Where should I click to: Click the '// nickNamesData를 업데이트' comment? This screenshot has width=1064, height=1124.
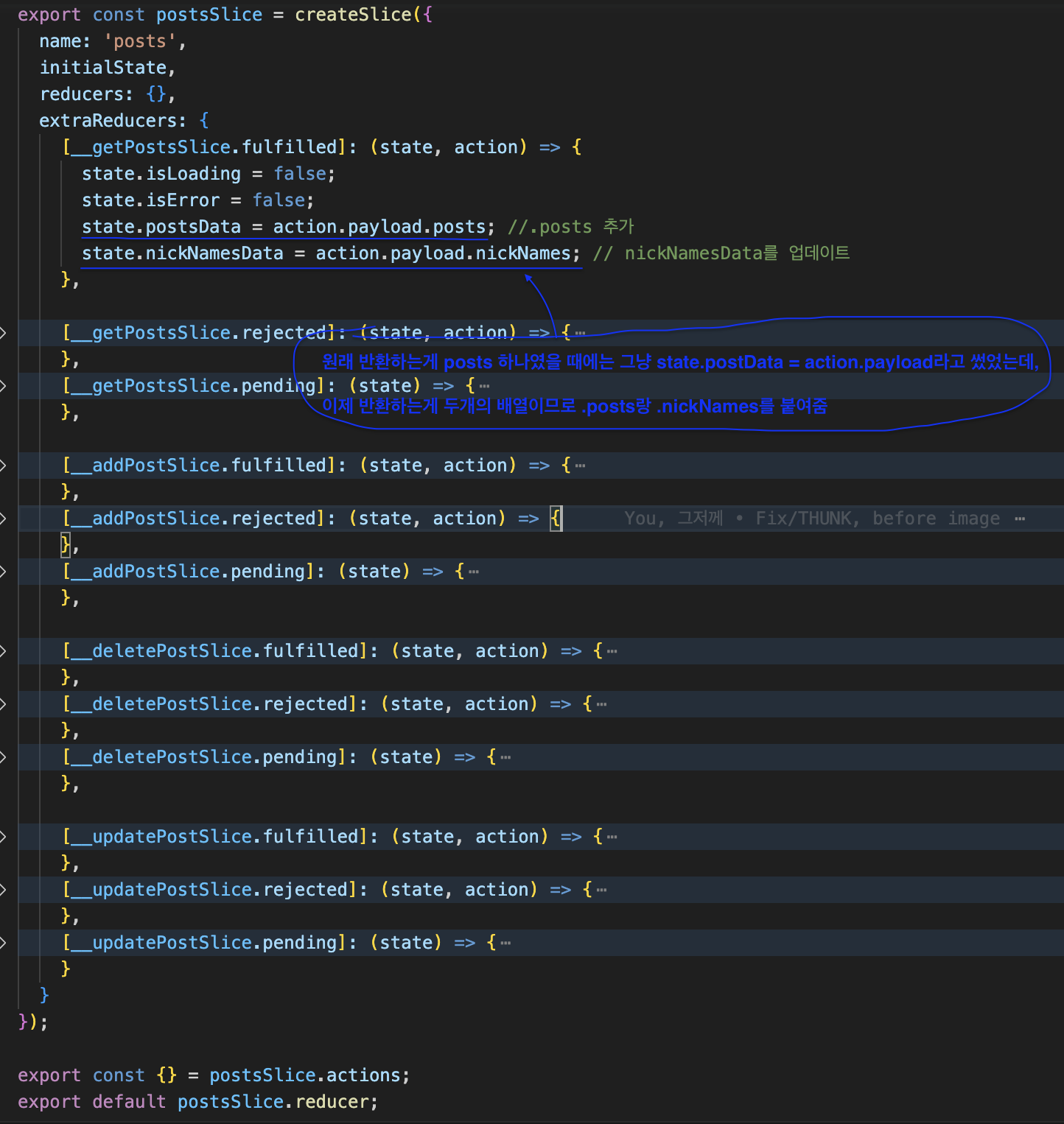[721, 253]
